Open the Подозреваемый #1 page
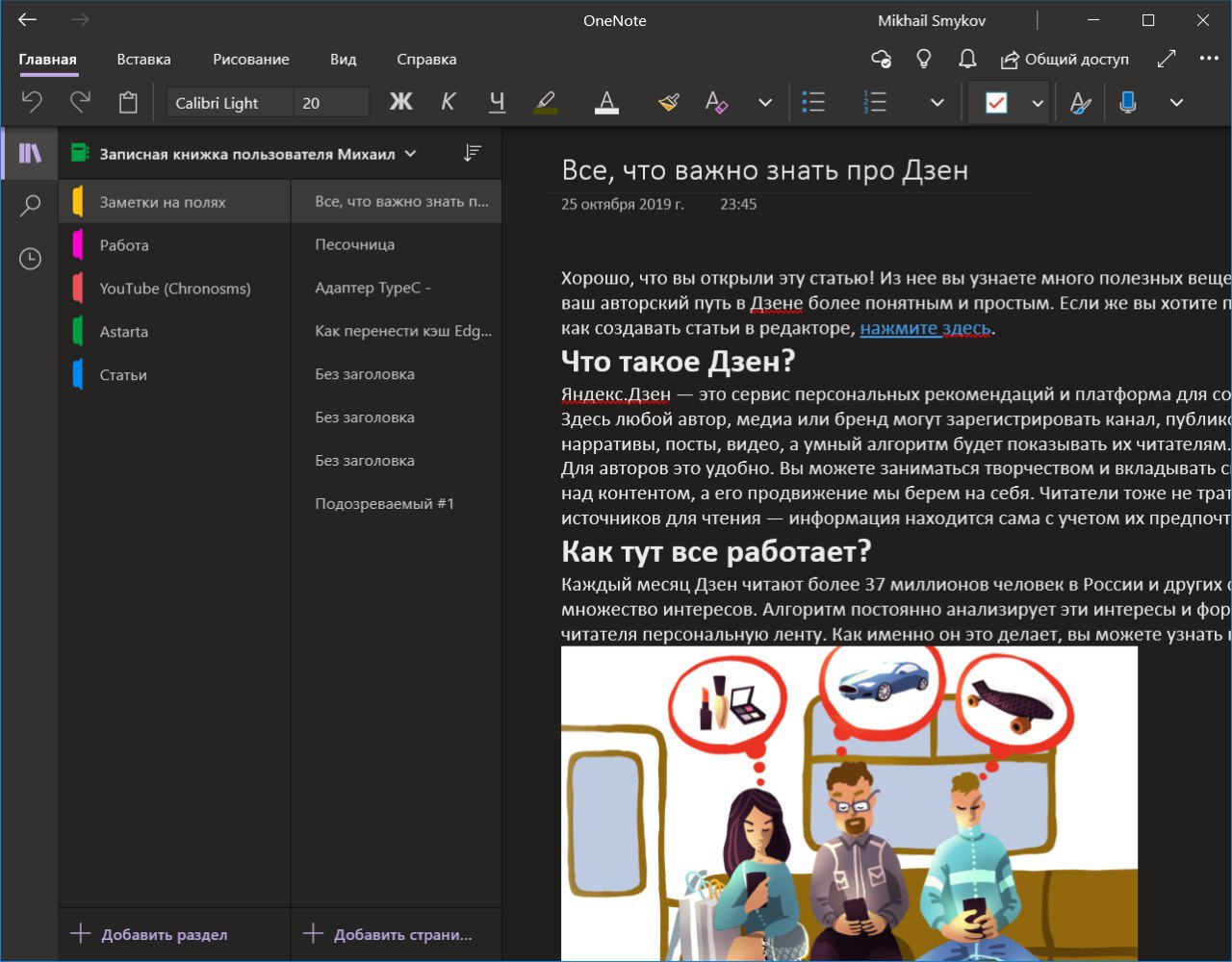Viewport: 1232px width, 962px height. point(397,504)
